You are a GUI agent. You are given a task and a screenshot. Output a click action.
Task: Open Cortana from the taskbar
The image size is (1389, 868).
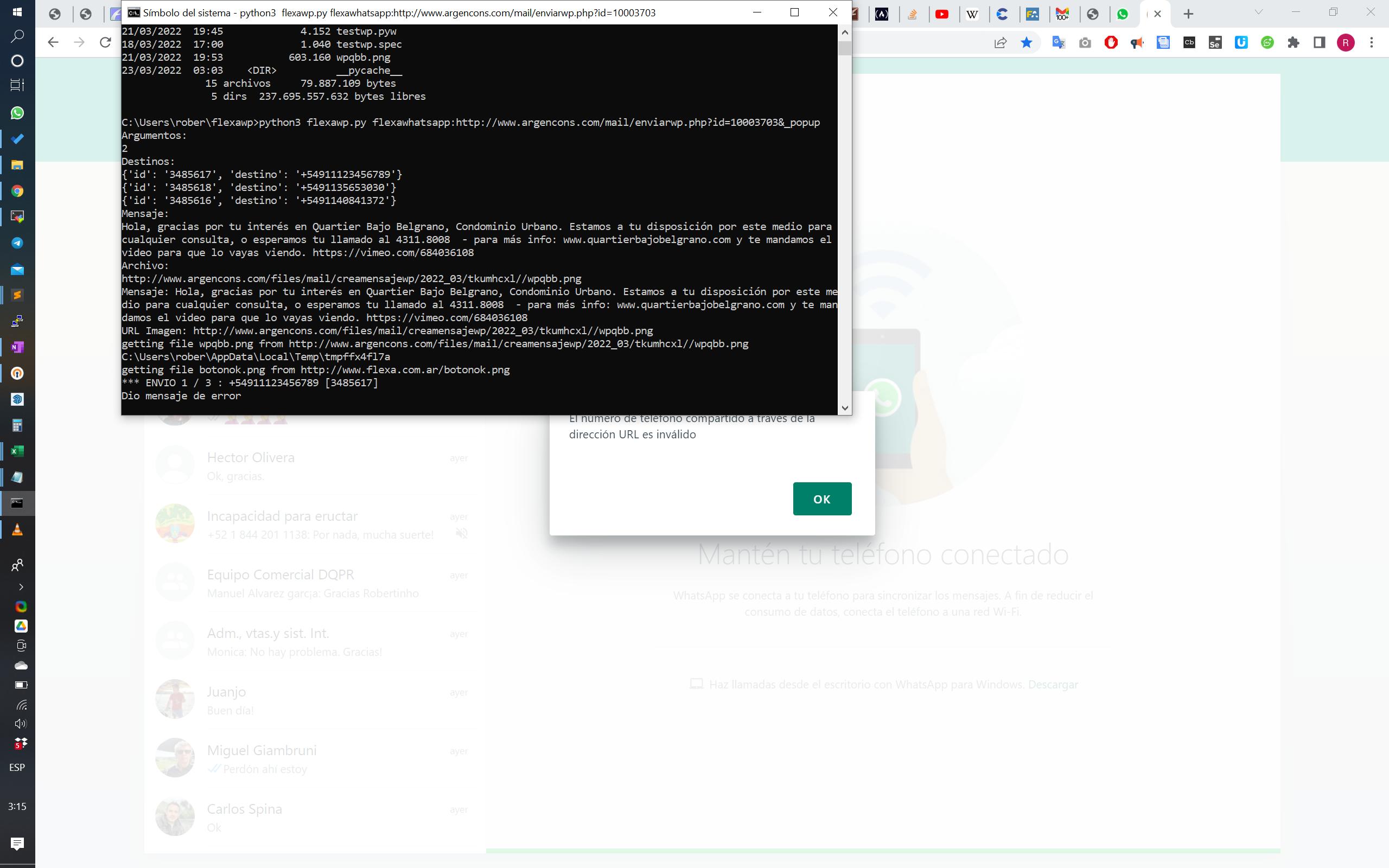tap(17, 61)
